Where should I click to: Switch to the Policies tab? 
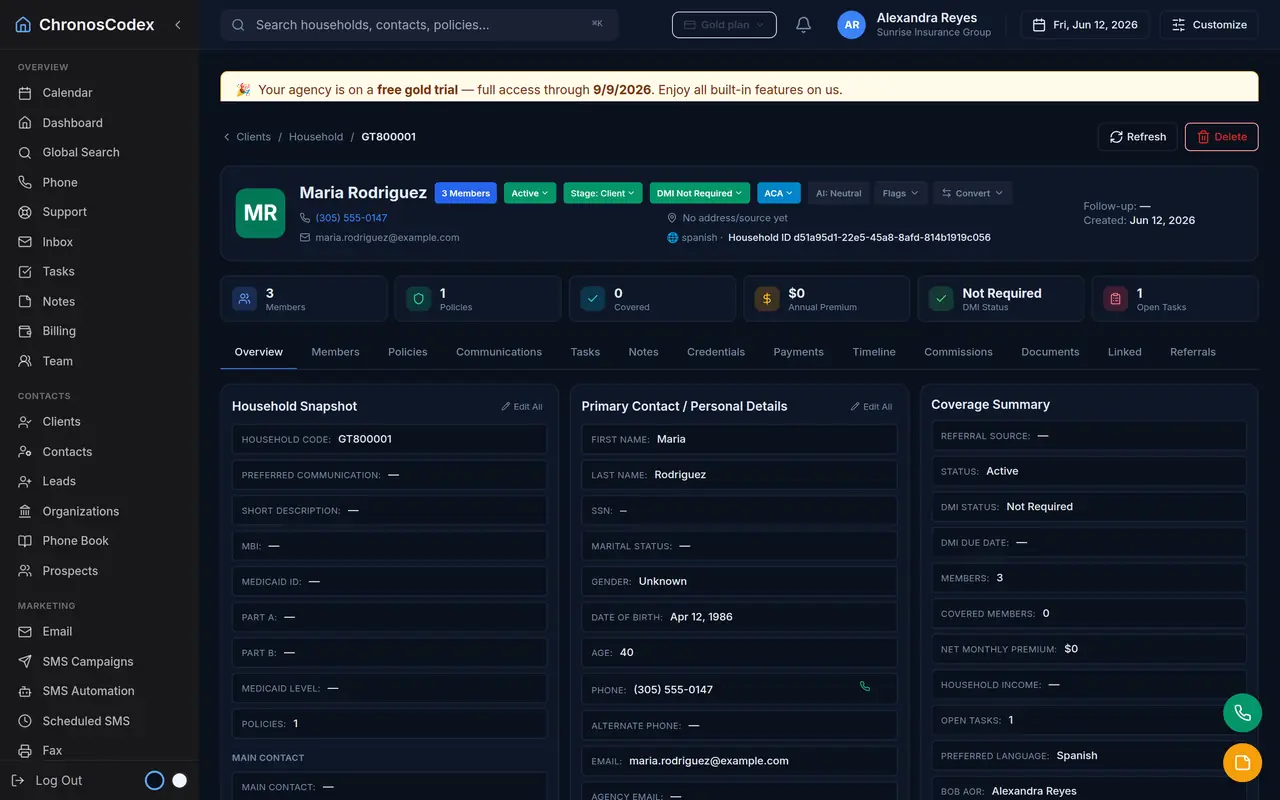coord(407,352)
